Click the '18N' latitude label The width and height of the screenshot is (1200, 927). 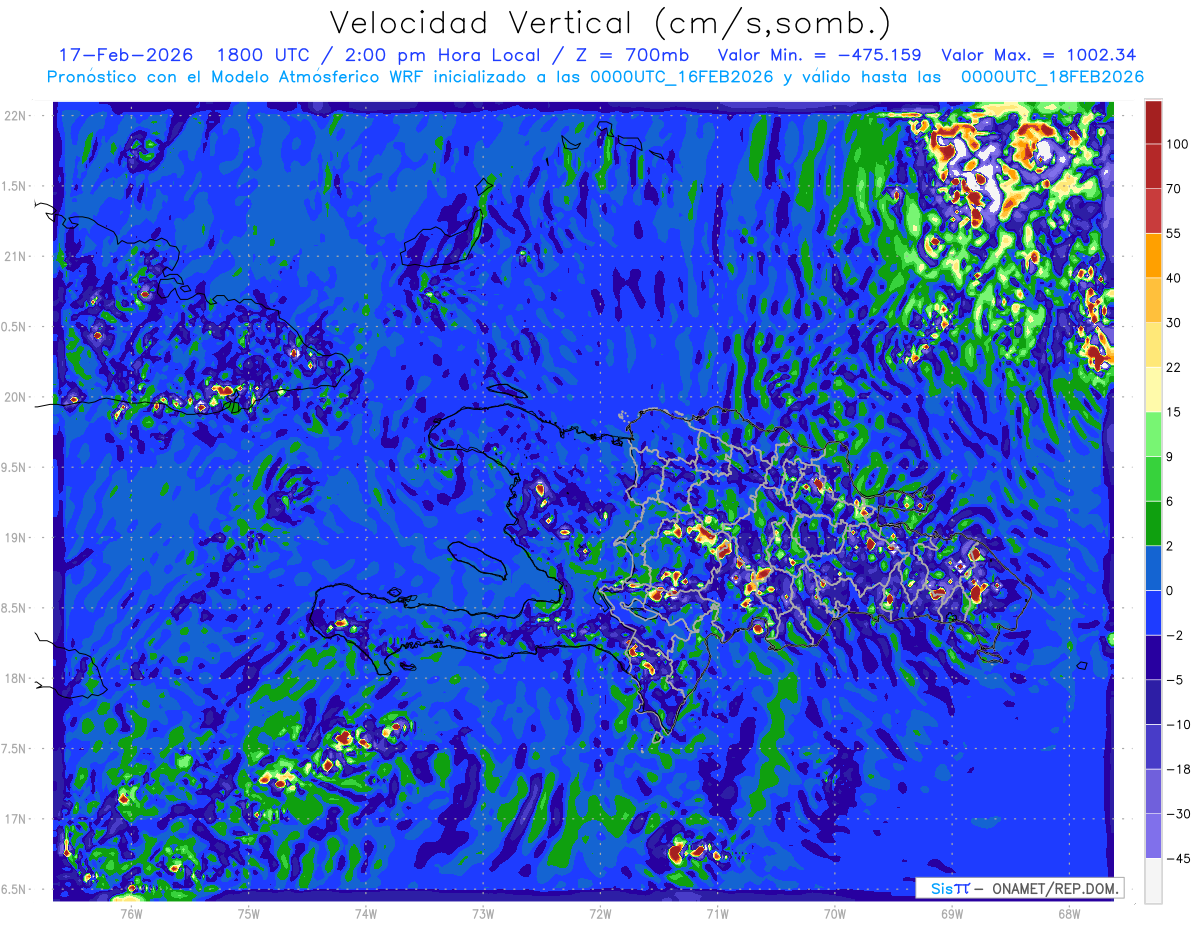click(15, 678)
